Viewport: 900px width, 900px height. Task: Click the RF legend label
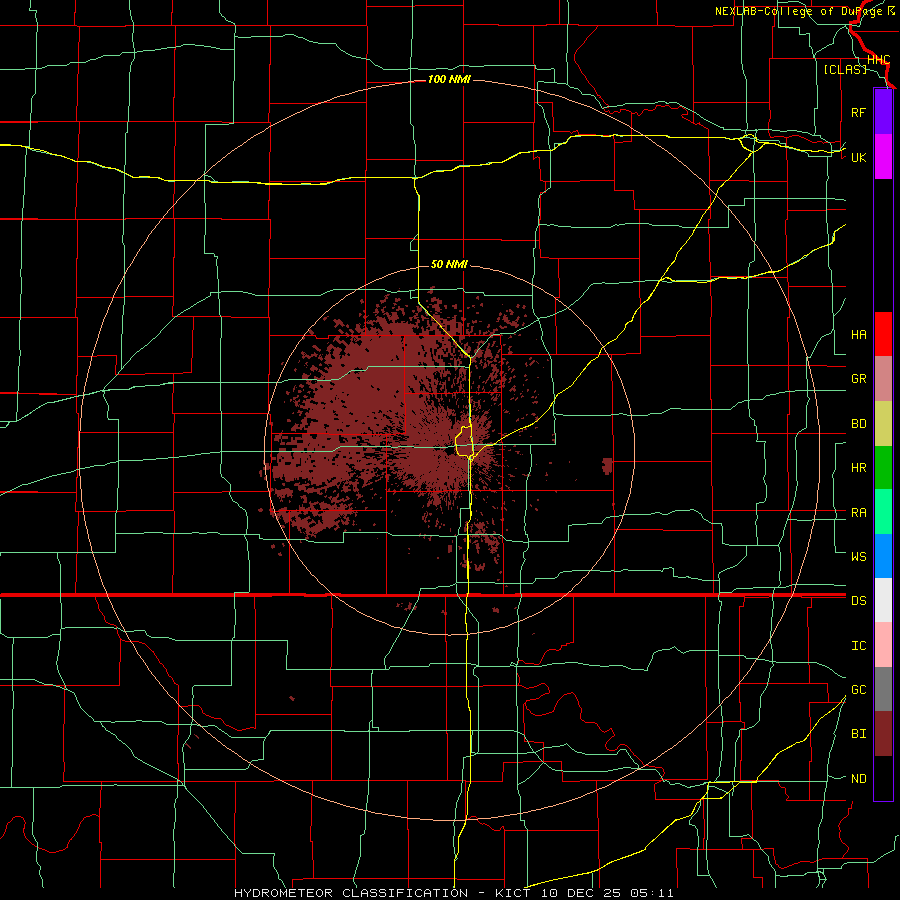coord(858,112)
